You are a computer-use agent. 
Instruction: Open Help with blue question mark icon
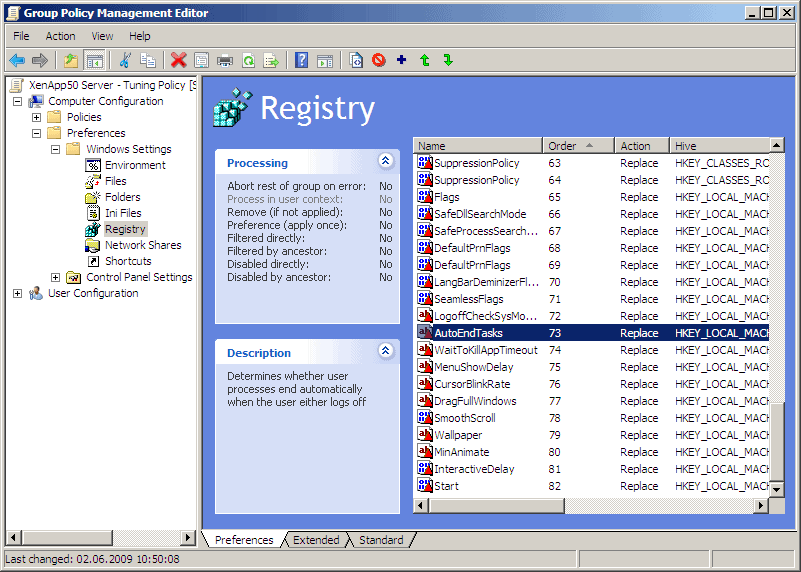pyautogui.click(x=301, y=61)
